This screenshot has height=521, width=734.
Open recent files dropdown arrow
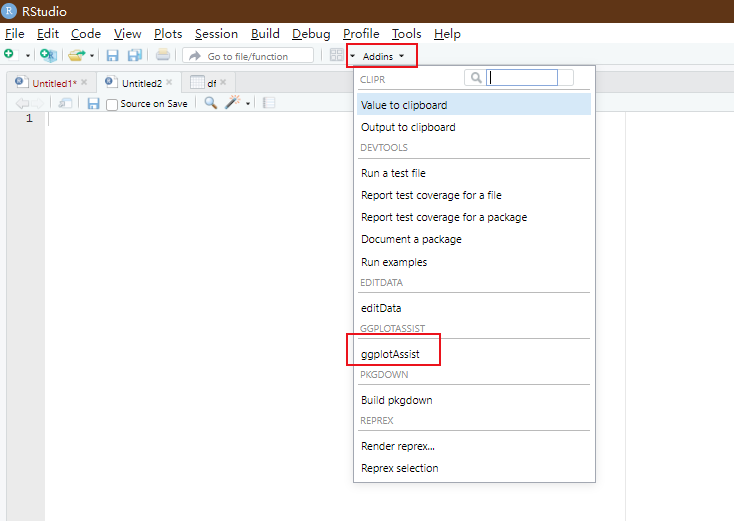click(92, 56)
